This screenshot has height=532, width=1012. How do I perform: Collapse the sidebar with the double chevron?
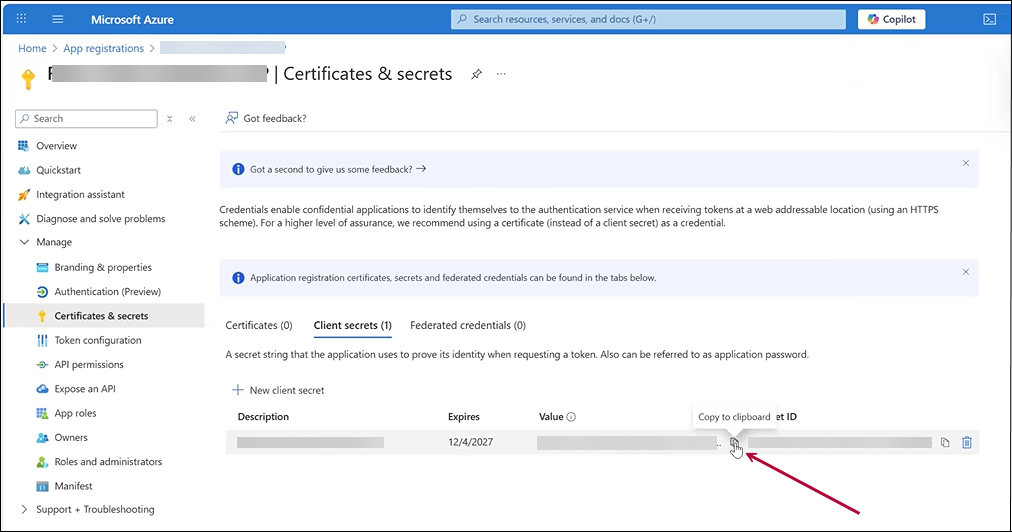point(192,119)
